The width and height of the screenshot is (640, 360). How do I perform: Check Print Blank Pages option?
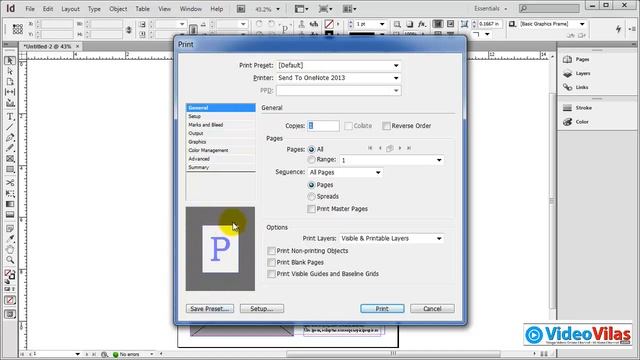click(271, 262)
